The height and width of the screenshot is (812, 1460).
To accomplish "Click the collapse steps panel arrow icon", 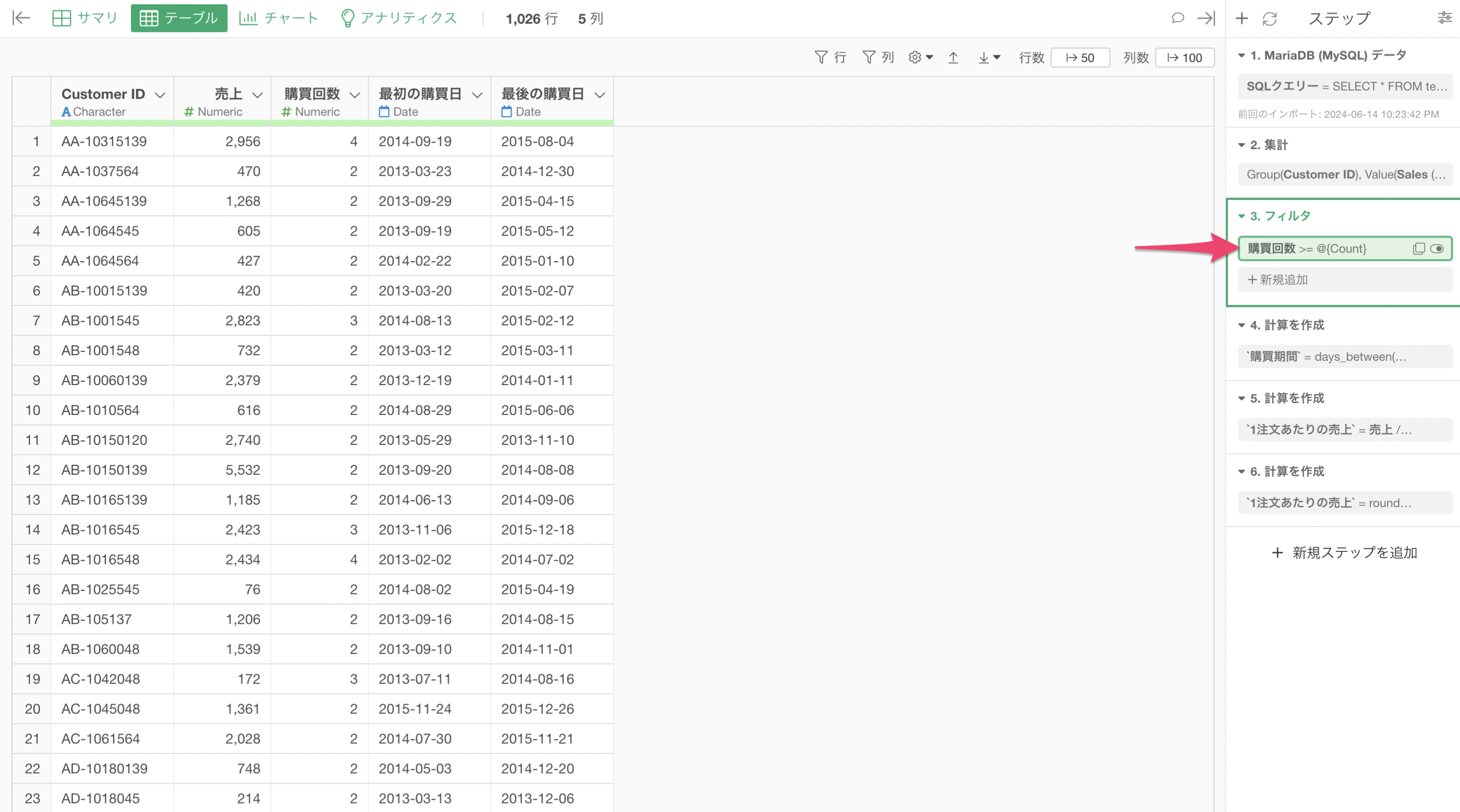I will pyautogui.click(x=1205, y=18).
